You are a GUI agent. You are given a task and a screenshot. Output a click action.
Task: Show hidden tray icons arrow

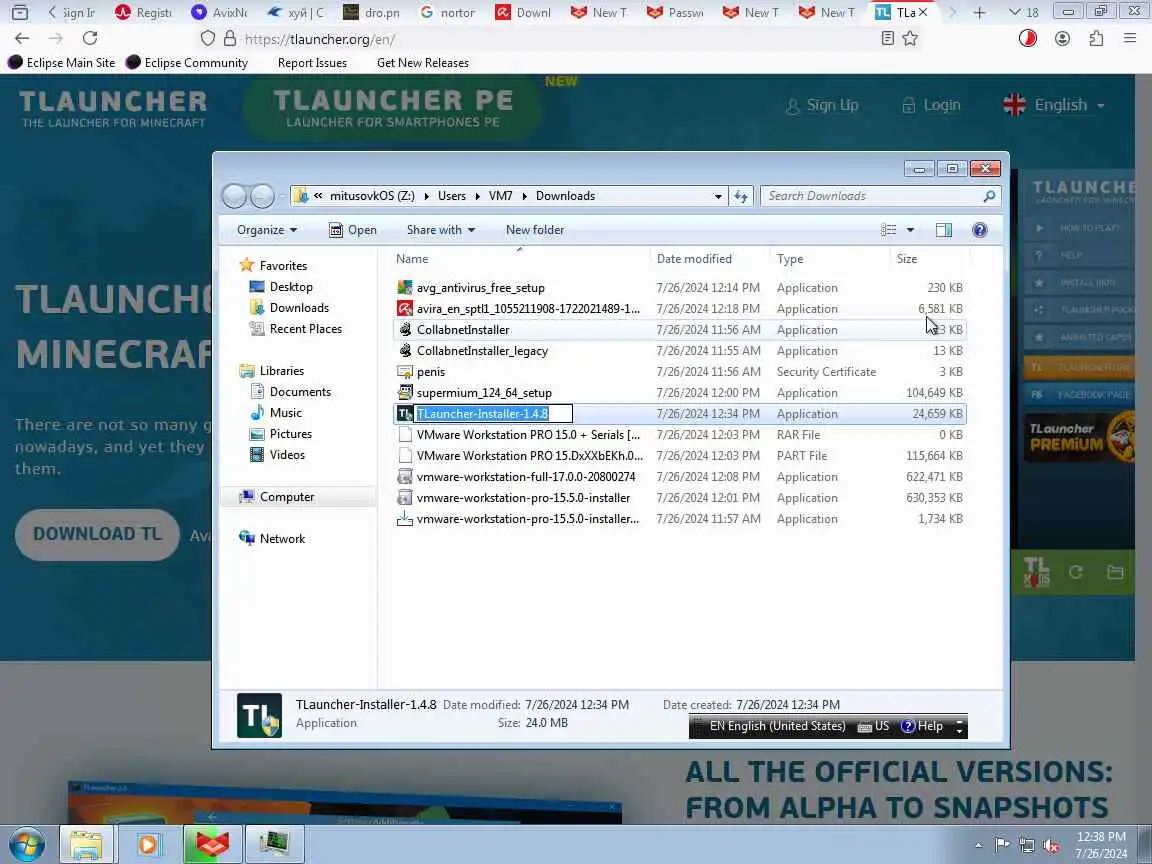(x=978, y=845)
